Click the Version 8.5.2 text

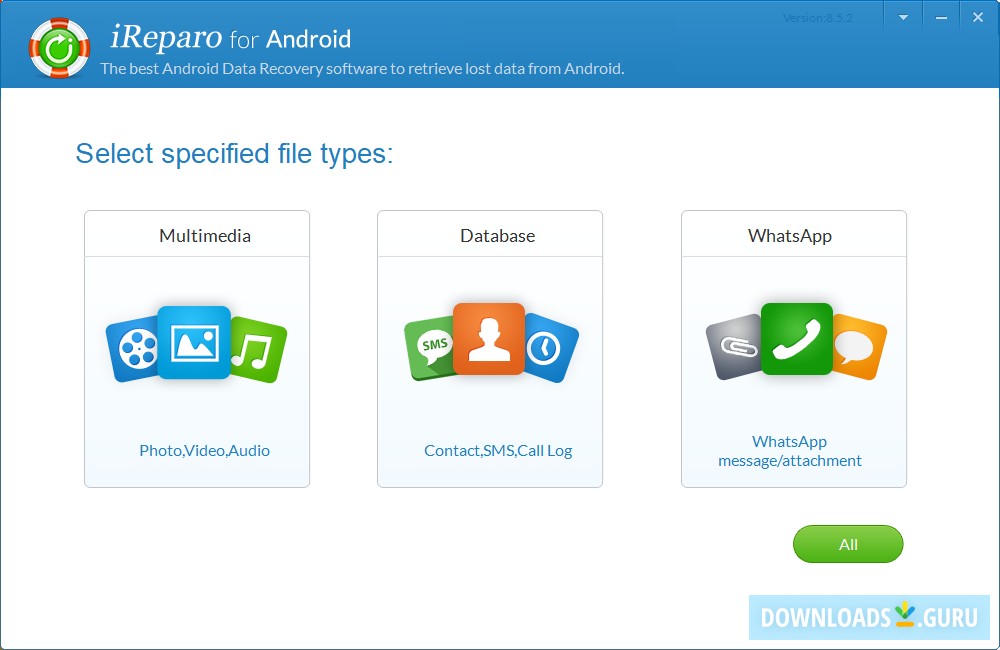[x=818, y=18]
